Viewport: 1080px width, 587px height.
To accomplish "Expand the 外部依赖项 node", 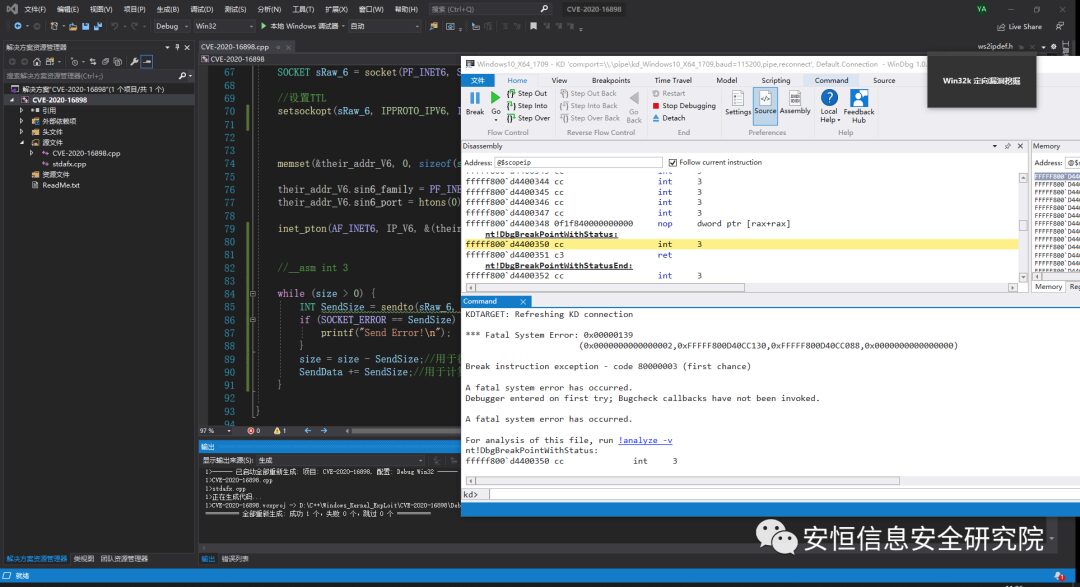I will [21, 121].
